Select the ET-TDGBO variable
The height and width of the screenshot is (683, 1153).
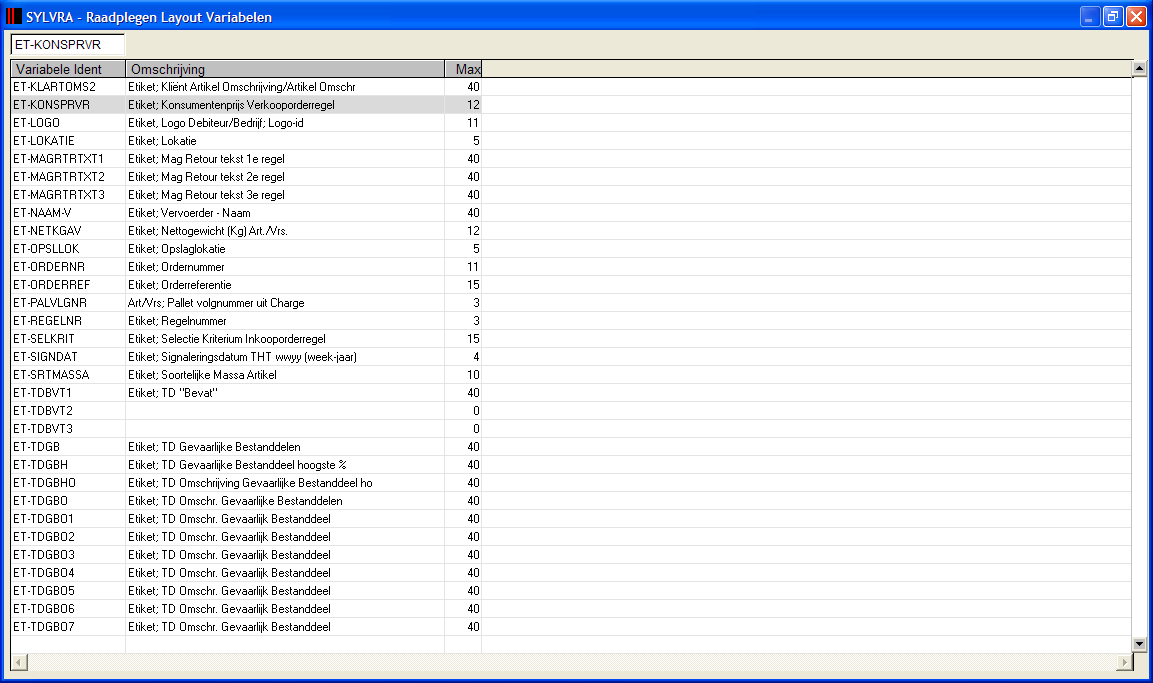(40, 501)
